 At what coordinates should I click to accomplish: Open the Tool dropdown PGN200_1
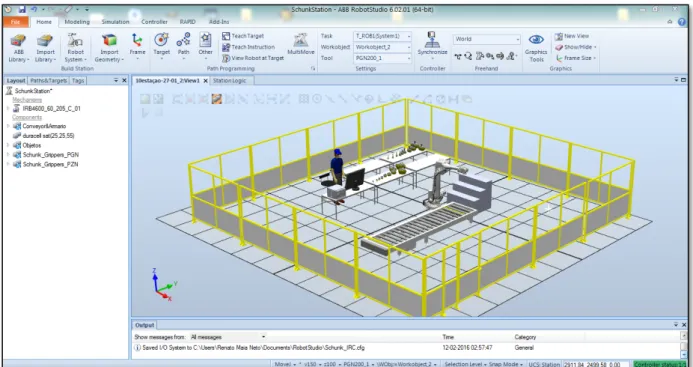[x=382, y=58]
